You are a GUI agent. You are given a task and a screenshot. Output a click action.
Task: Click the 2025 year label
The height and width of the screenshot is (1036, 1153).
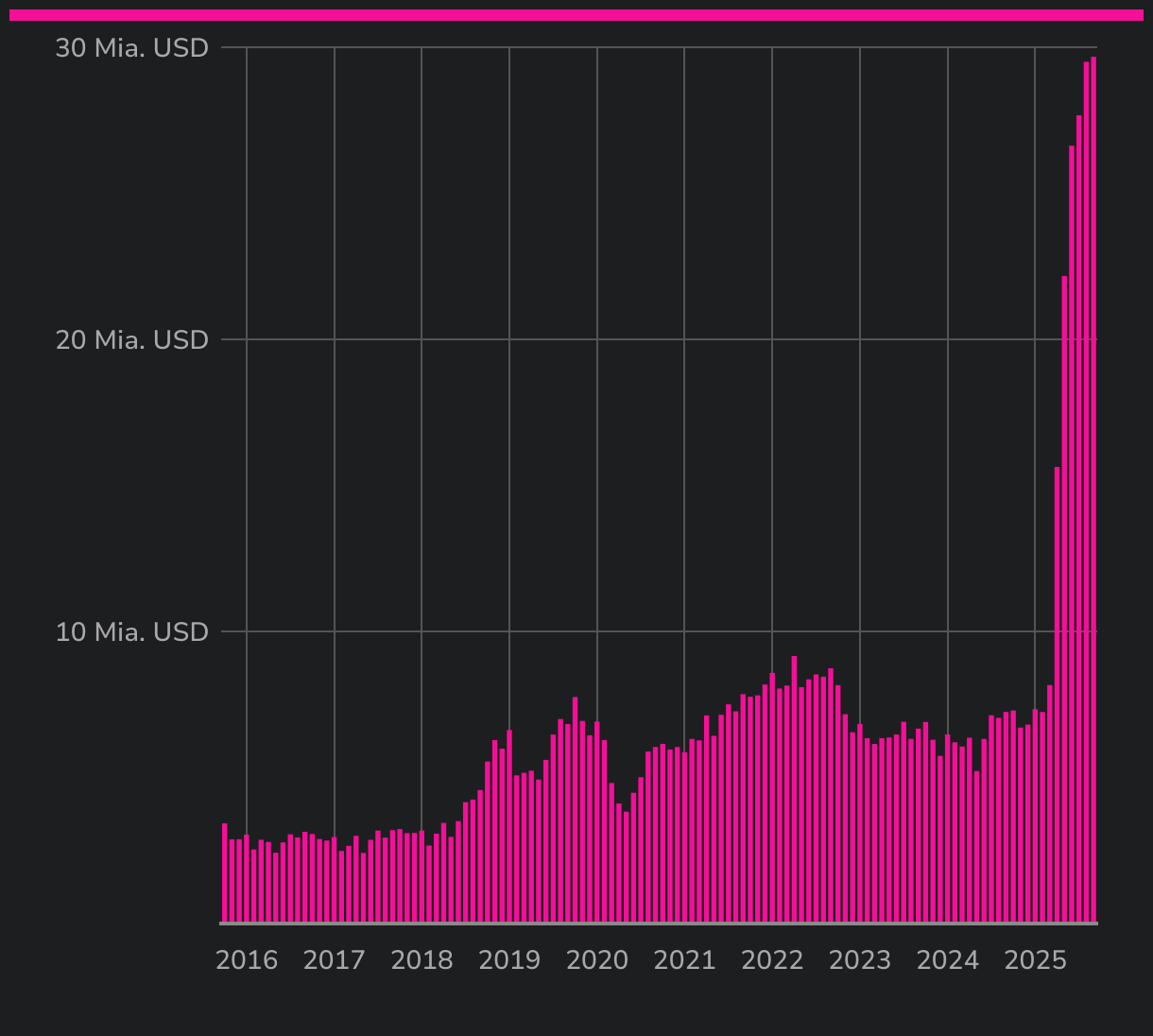pos(1035,960)
